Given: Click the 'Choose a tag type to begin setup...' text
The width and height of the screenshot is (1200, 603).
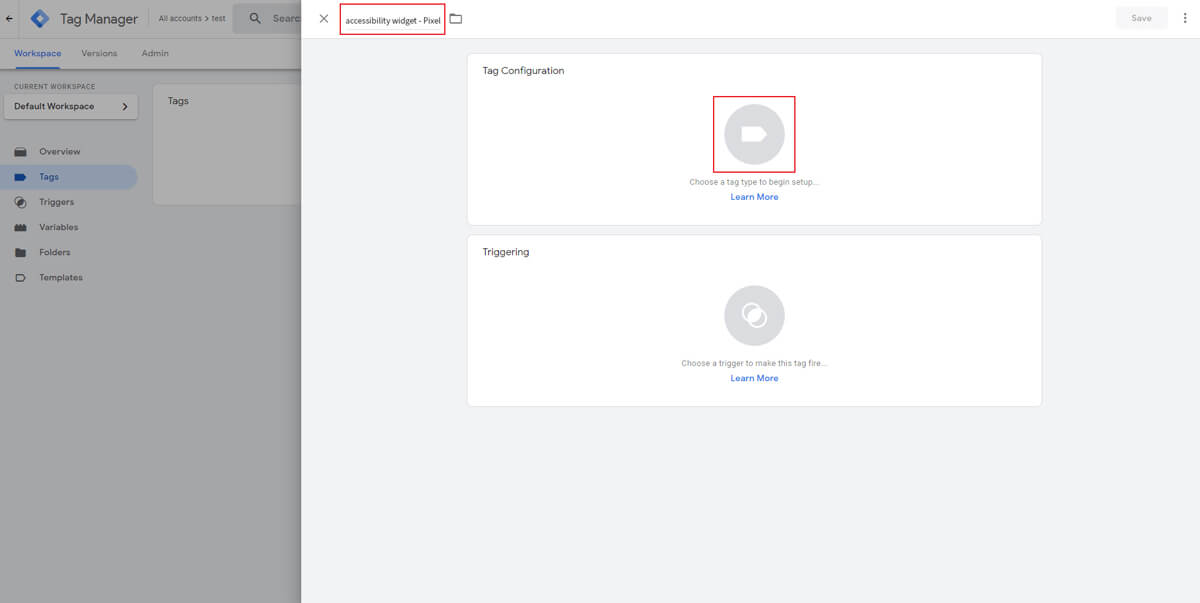Looking at the screenshot, I should coord(754,182).
